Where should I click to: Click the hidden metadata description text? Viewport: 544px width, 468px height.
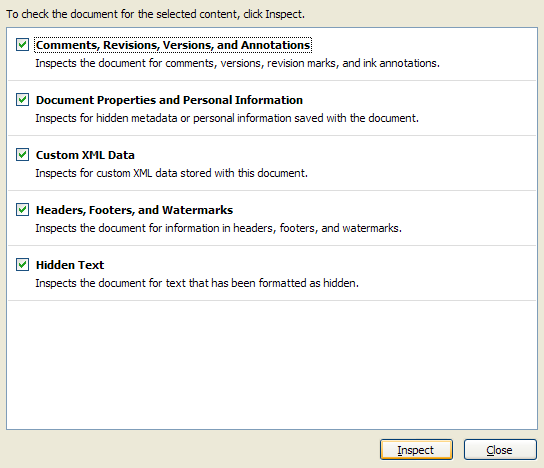tap(227, 118)
